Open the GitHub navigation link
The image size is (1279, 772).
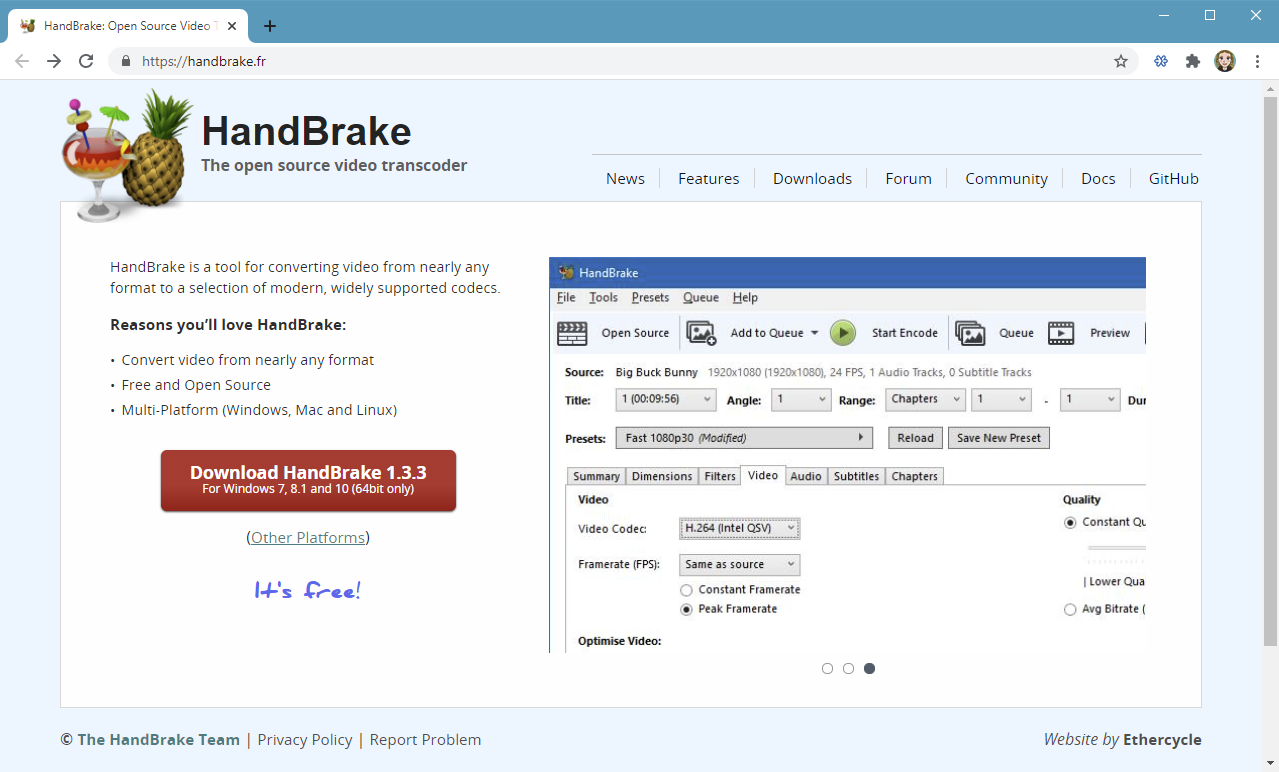[x=1174, y=179]
